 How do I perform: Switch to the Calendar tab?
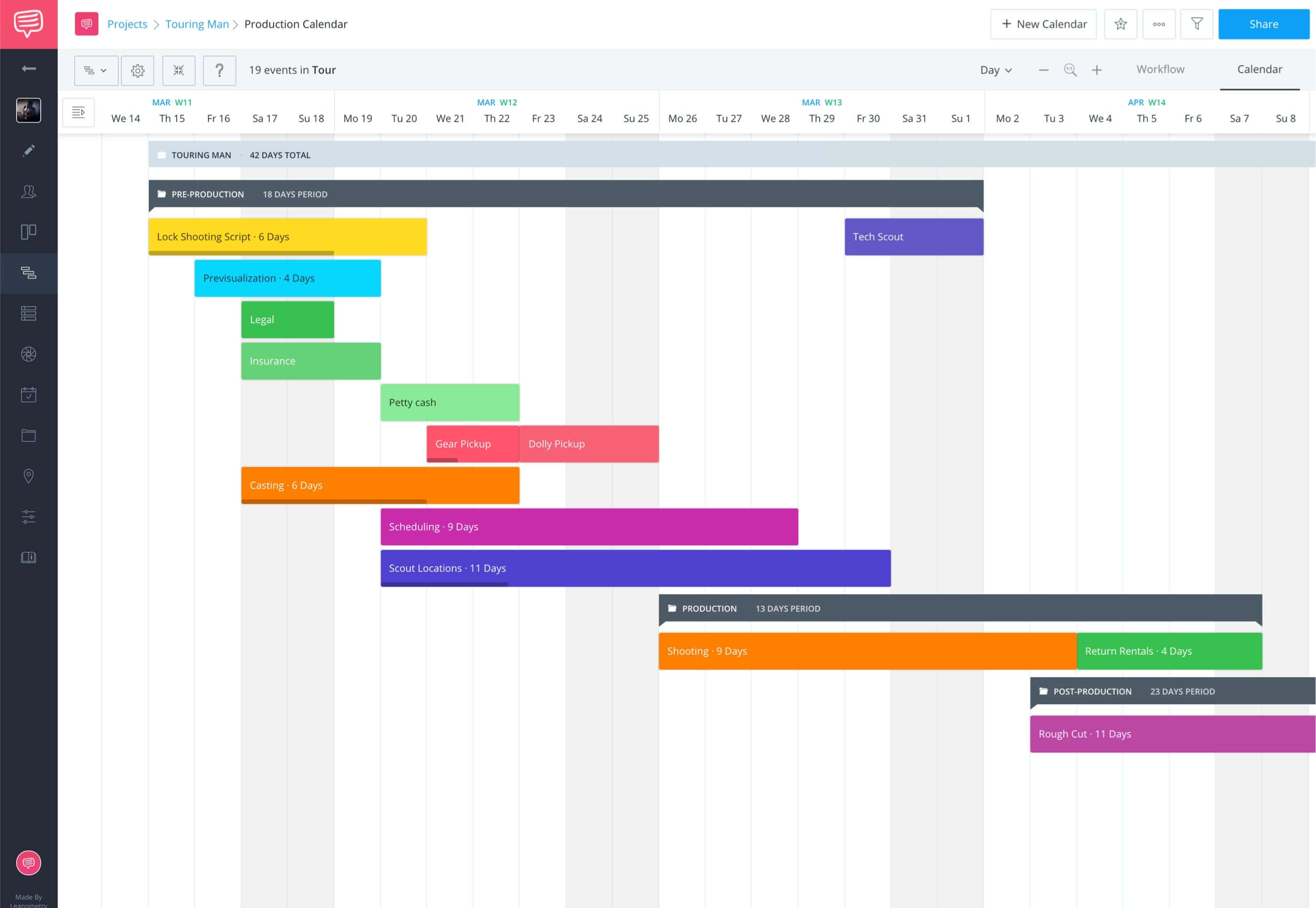[x=1259, y=69]
